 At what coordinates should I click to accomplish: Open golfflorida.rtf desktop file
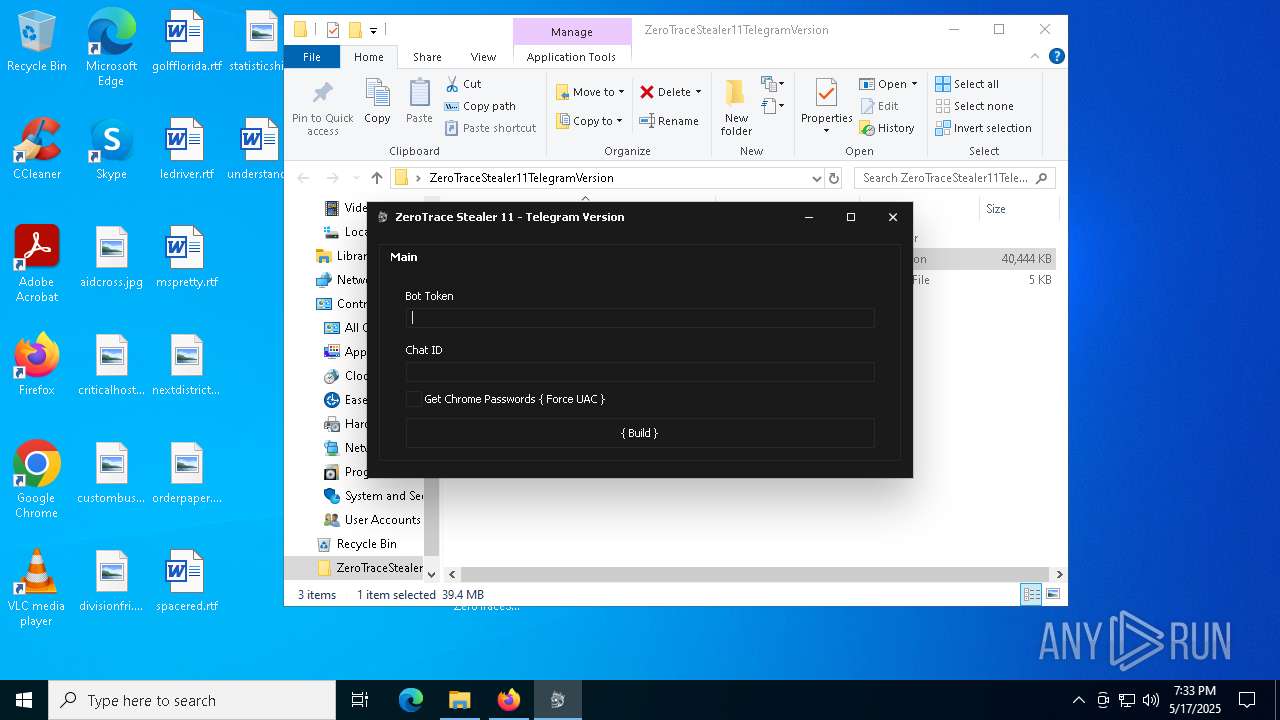point(185,41)
